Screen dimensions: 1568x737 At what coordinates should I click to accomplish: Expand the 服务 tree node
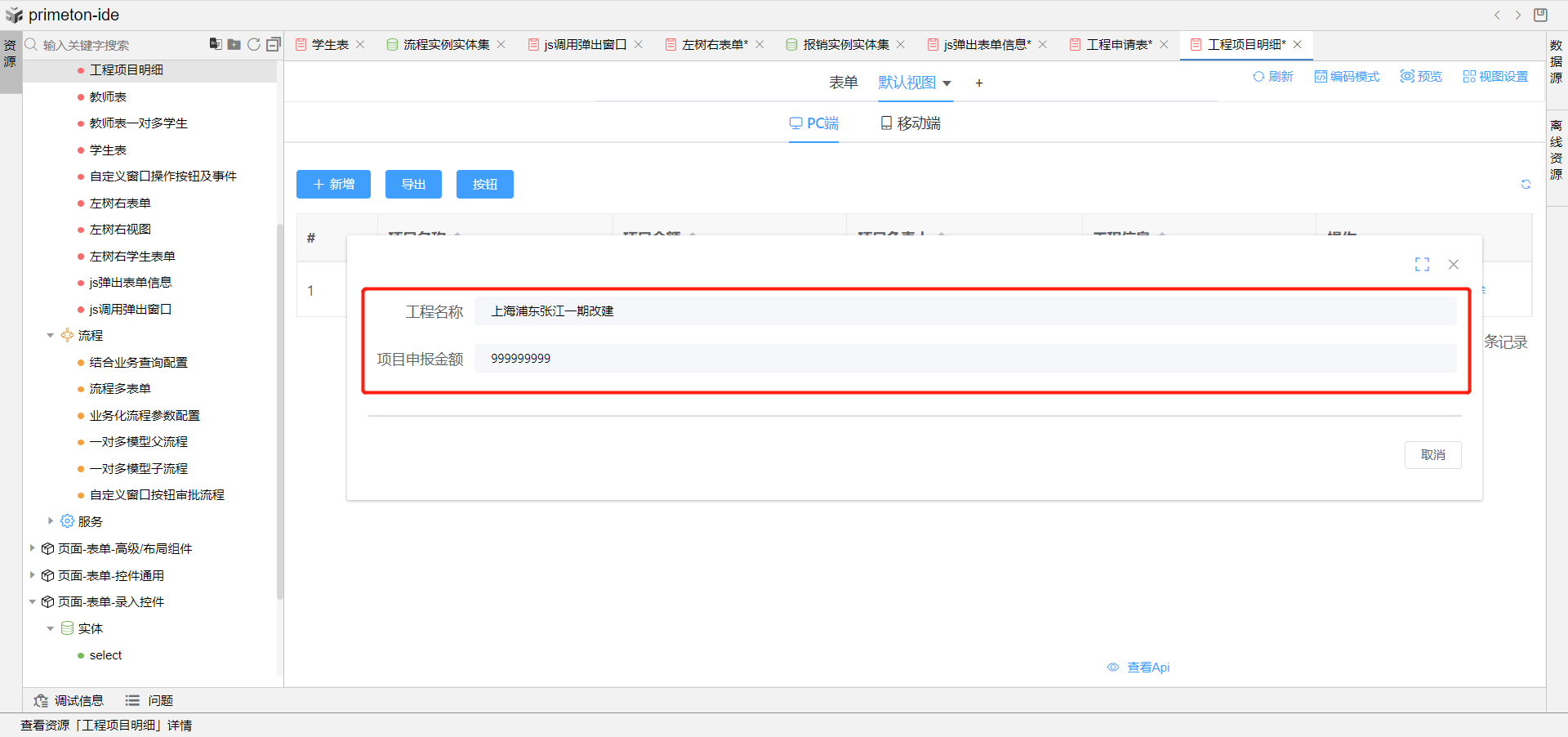point(51,521)
